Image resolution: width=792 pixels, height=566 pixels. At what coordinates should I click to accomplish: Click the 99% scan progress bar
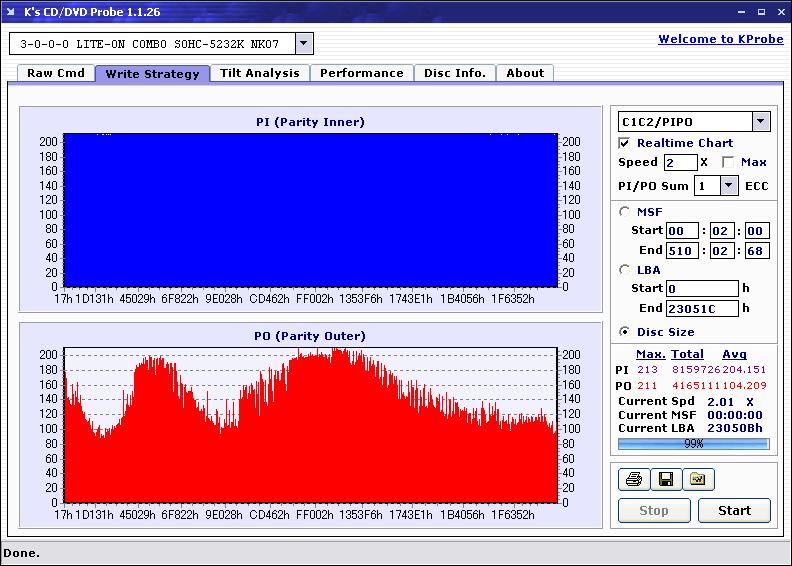point(693,443)
